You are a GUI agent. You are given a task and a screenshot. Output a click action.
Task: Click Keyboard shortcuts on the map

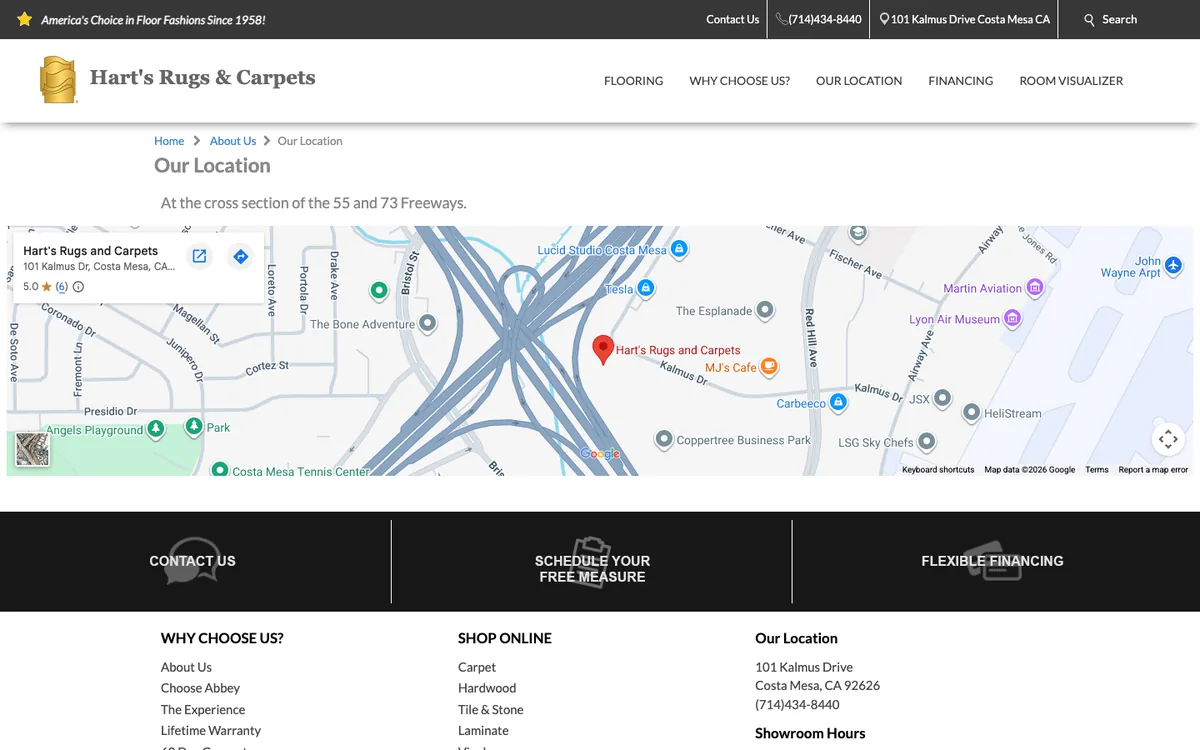point(938,470)
